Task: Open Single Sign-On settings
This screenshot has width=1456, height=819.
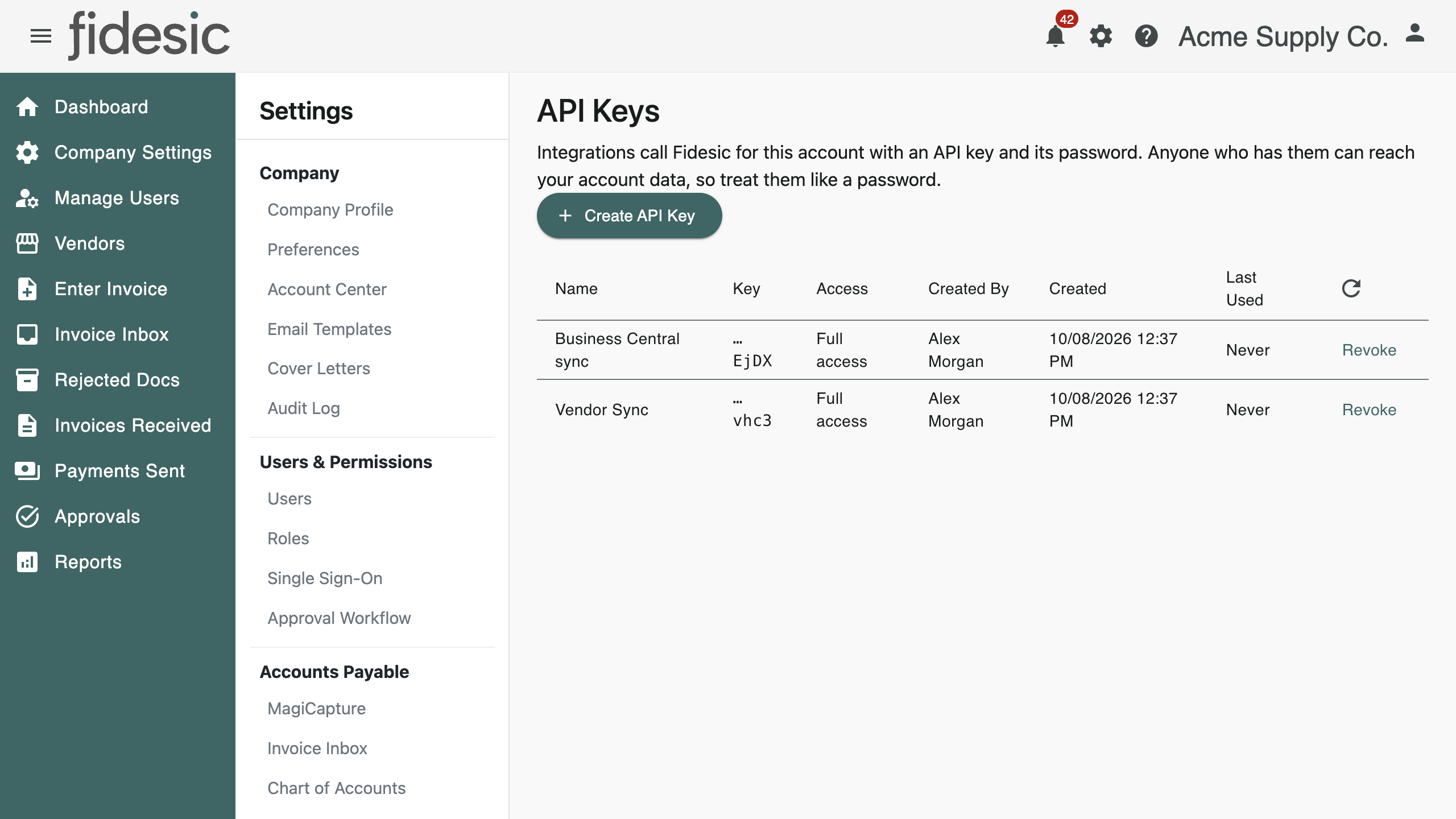Action: pyautogui.click(x=325, y=578)
